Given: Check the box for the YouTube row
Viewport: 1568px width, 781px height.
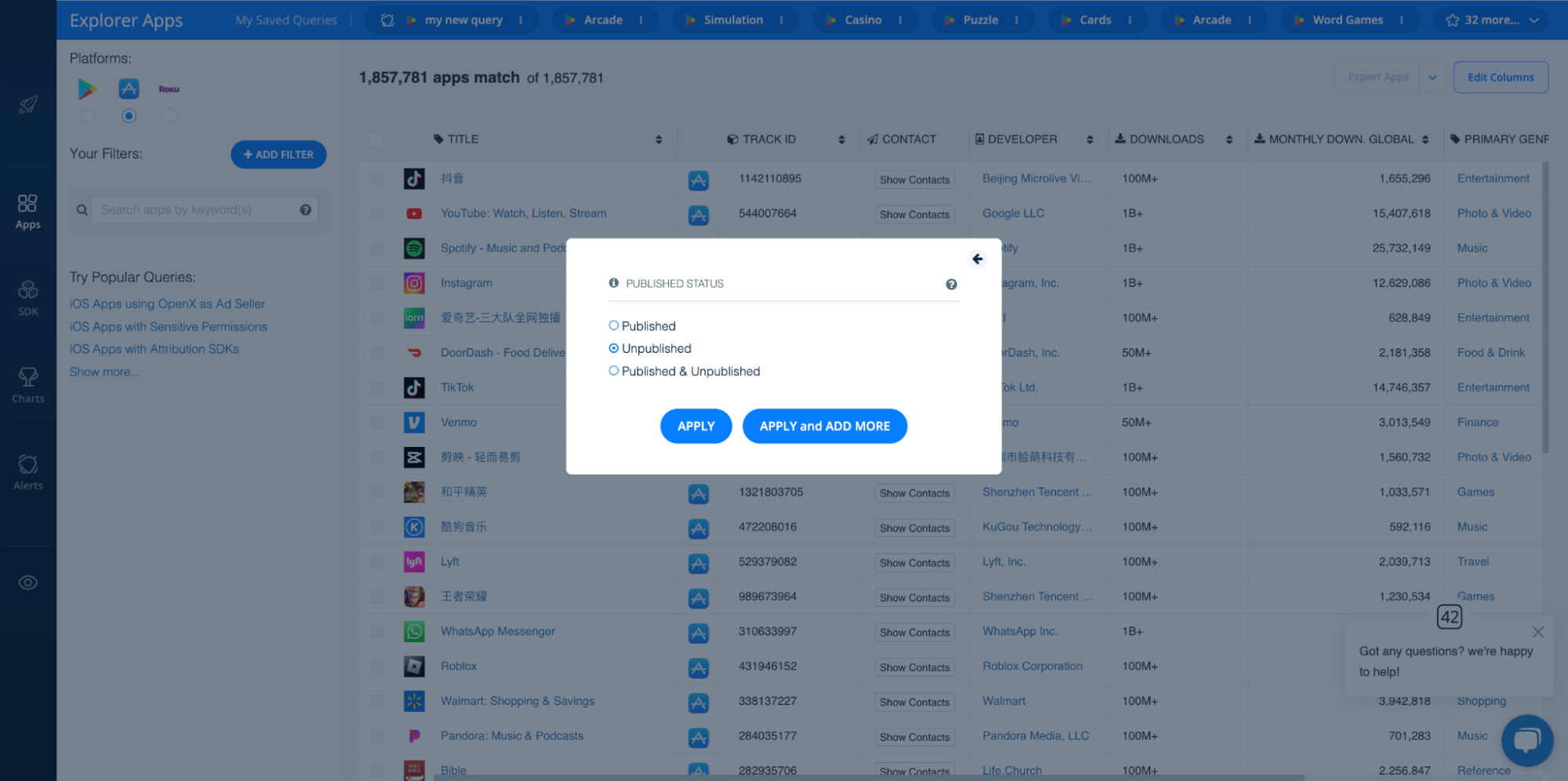Looking at the screenshot, I should click(x=377, y=213).
